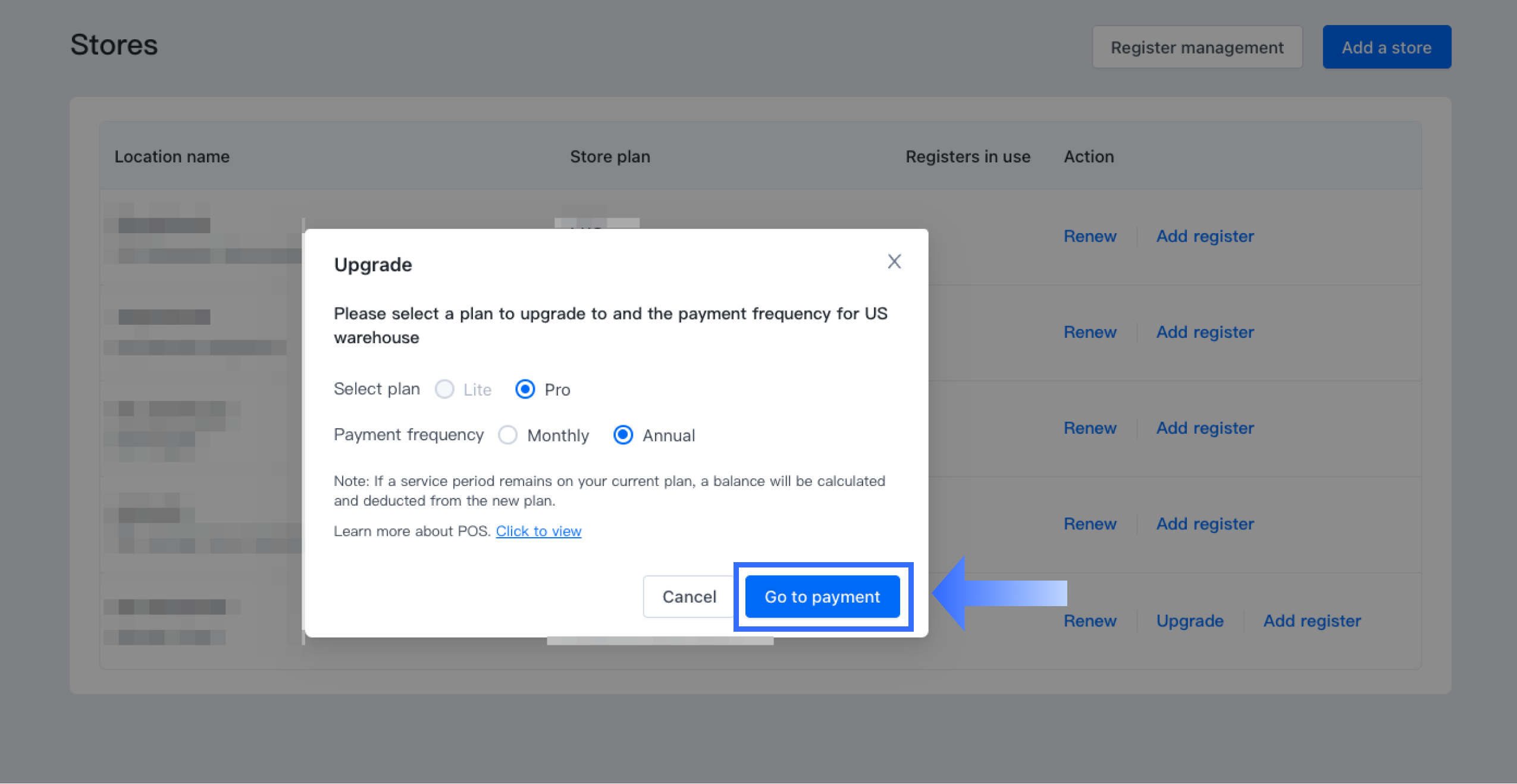Click Renew in the third store row
This screenshot has height=784, width=1517.
click(x=1090, y=428)
